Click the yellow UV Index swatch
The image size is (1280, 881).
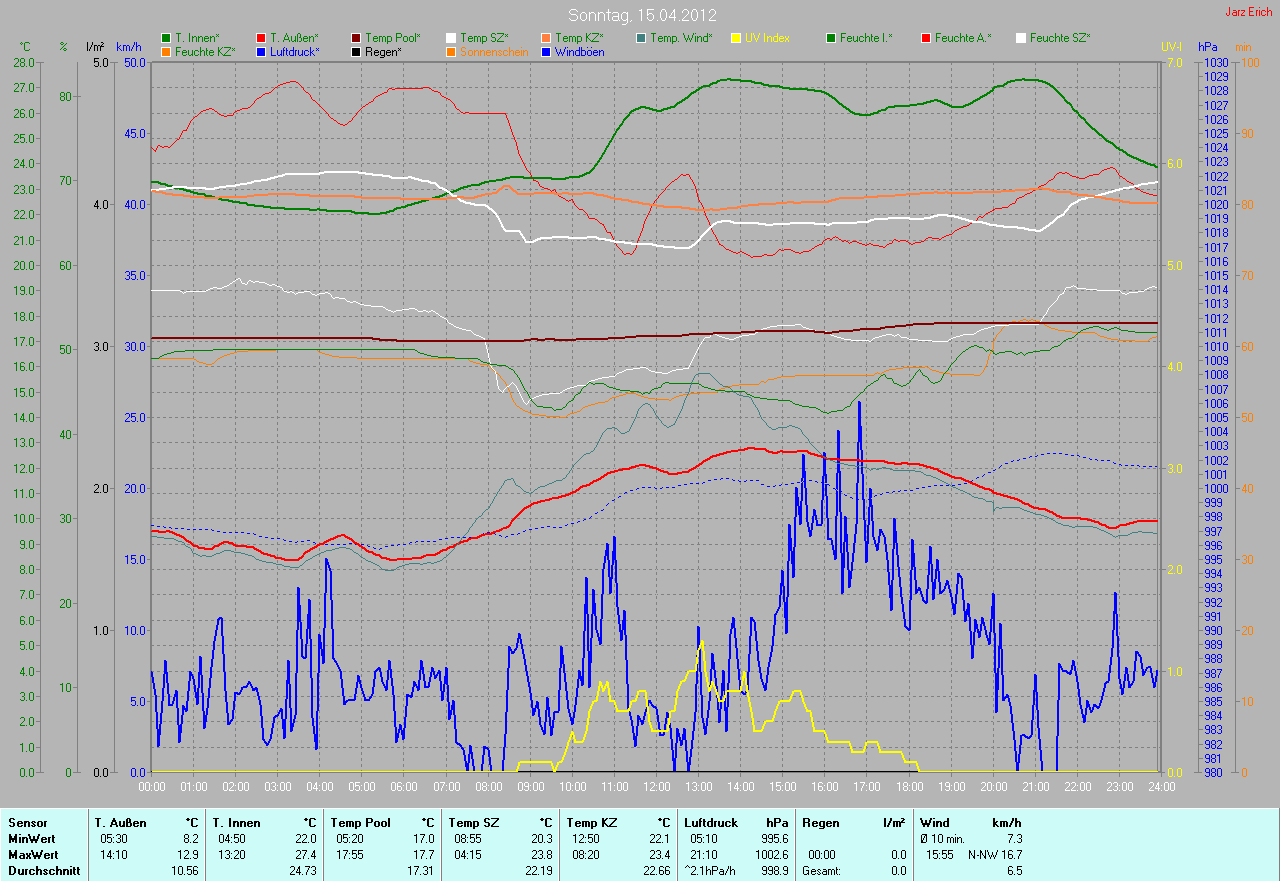(736, 38)
